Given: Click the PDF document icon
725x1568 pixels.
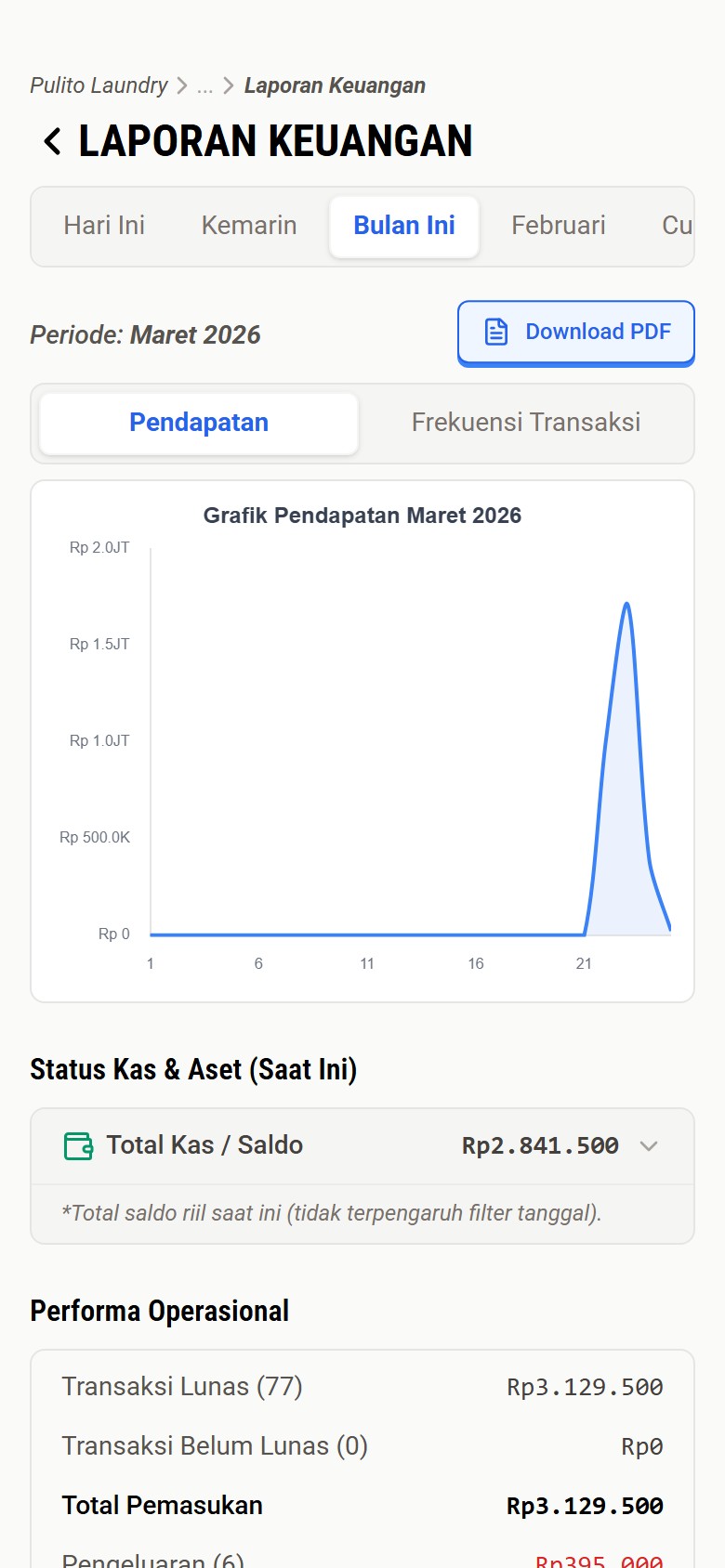Looking at the screenshot, I should [x=496, y=332].
